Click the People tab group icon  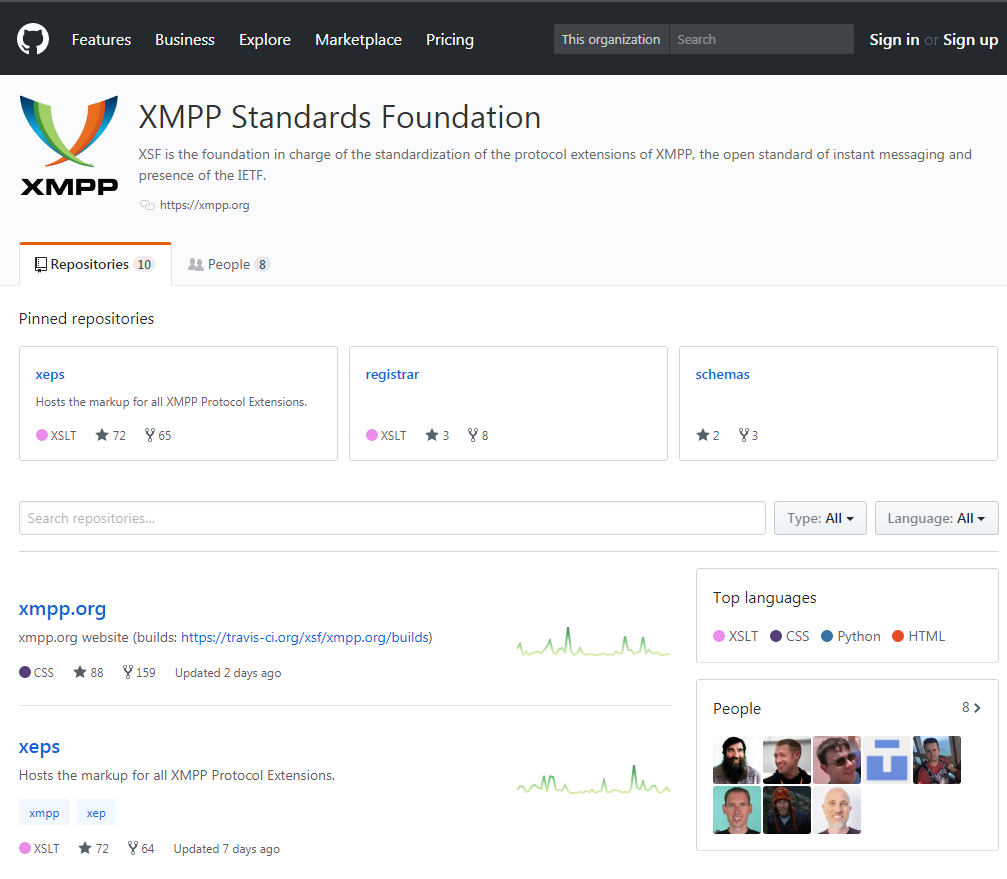click(x=196, y=265)
